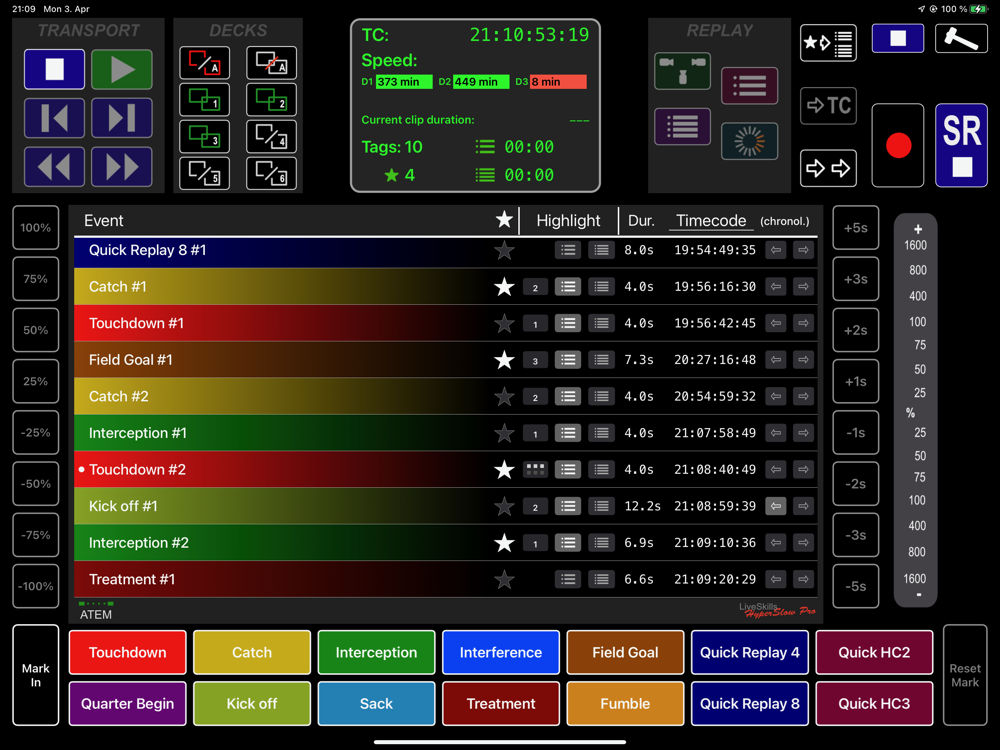Image resolution: width=1000 pixels, height=750 pixels.
Task: Open camera grid selector on Touchdown #2
Action: coord(535,469)
